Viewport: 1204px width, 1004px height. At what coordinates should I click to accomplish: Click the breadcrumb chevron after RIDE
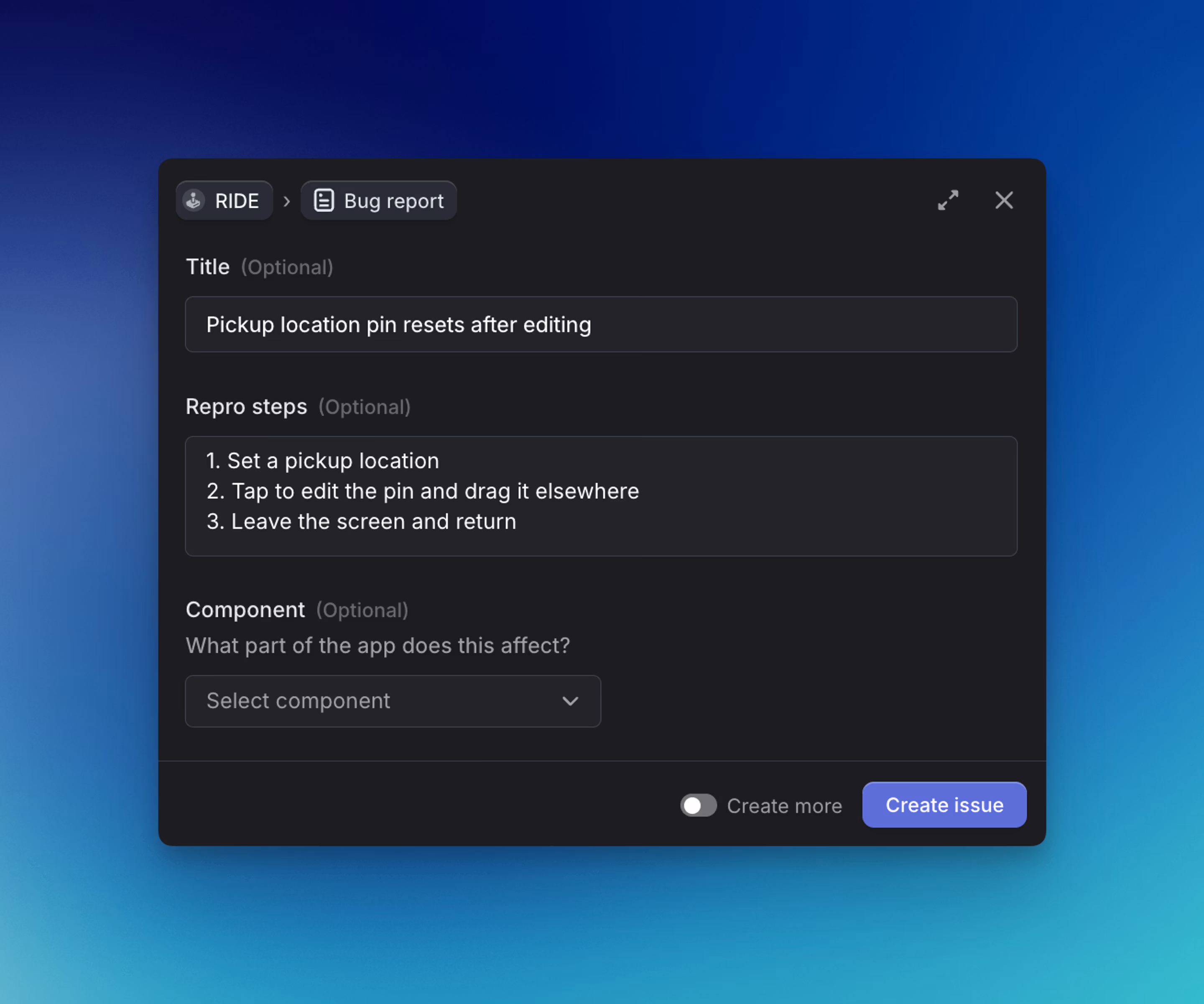tap(287, 201)
